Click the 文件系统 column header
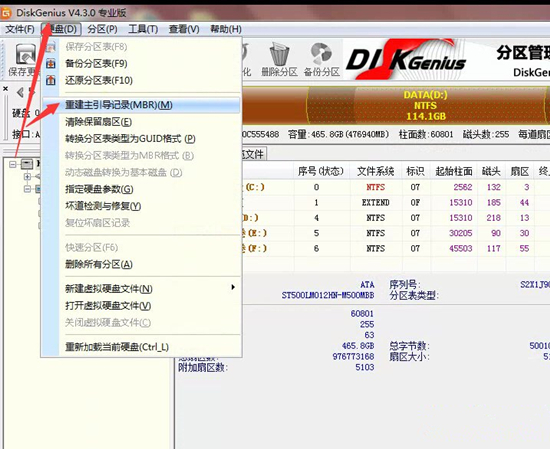 coord(376,171)
